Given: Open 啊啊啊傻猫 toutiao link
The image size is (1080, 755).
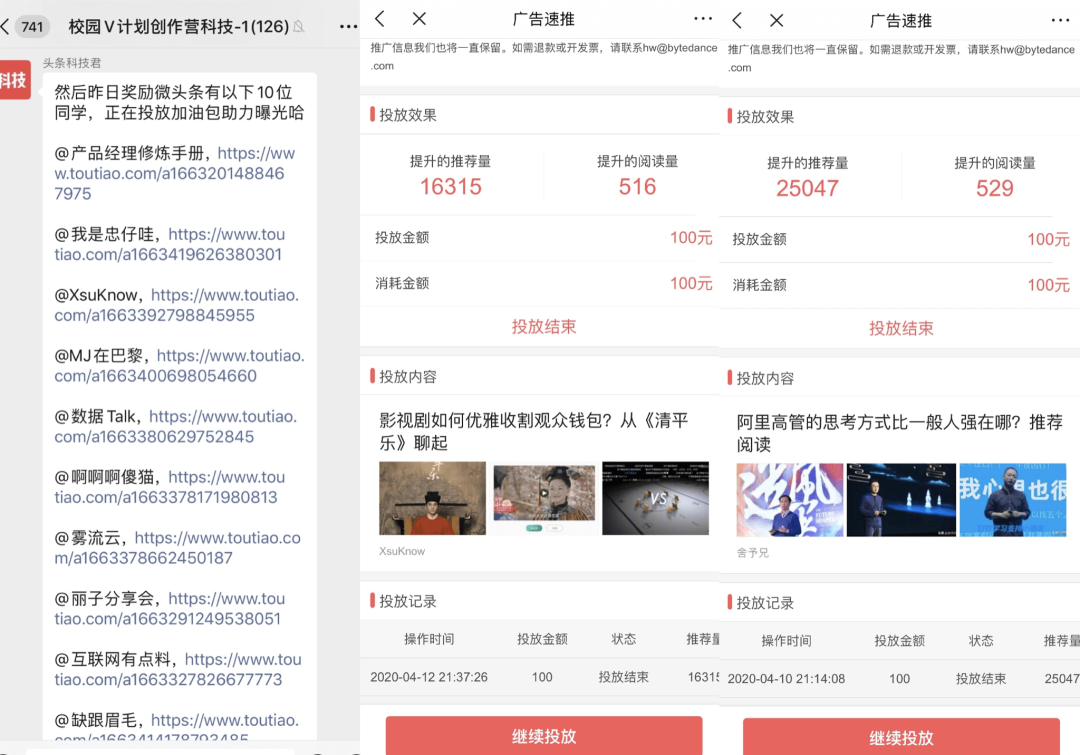Looking at the screenshot, I should click(169, 486).
